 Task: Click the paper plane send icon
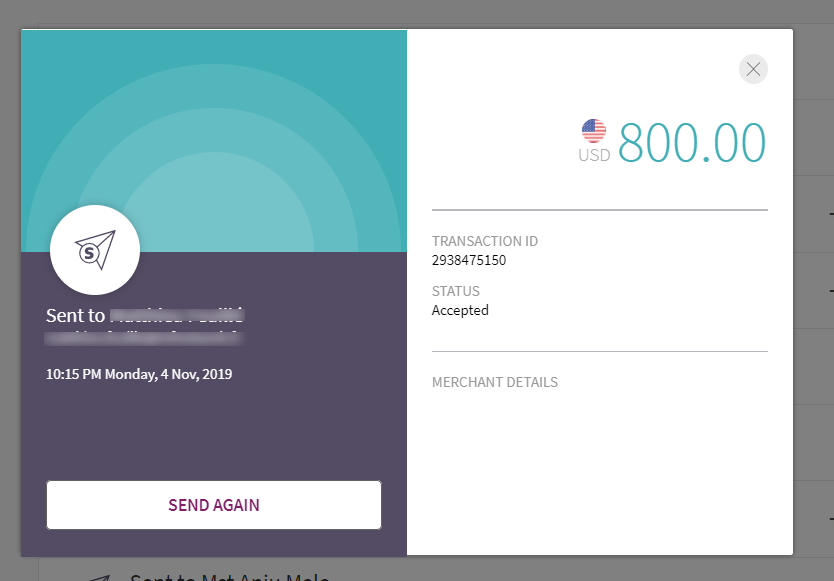(95, 250)
